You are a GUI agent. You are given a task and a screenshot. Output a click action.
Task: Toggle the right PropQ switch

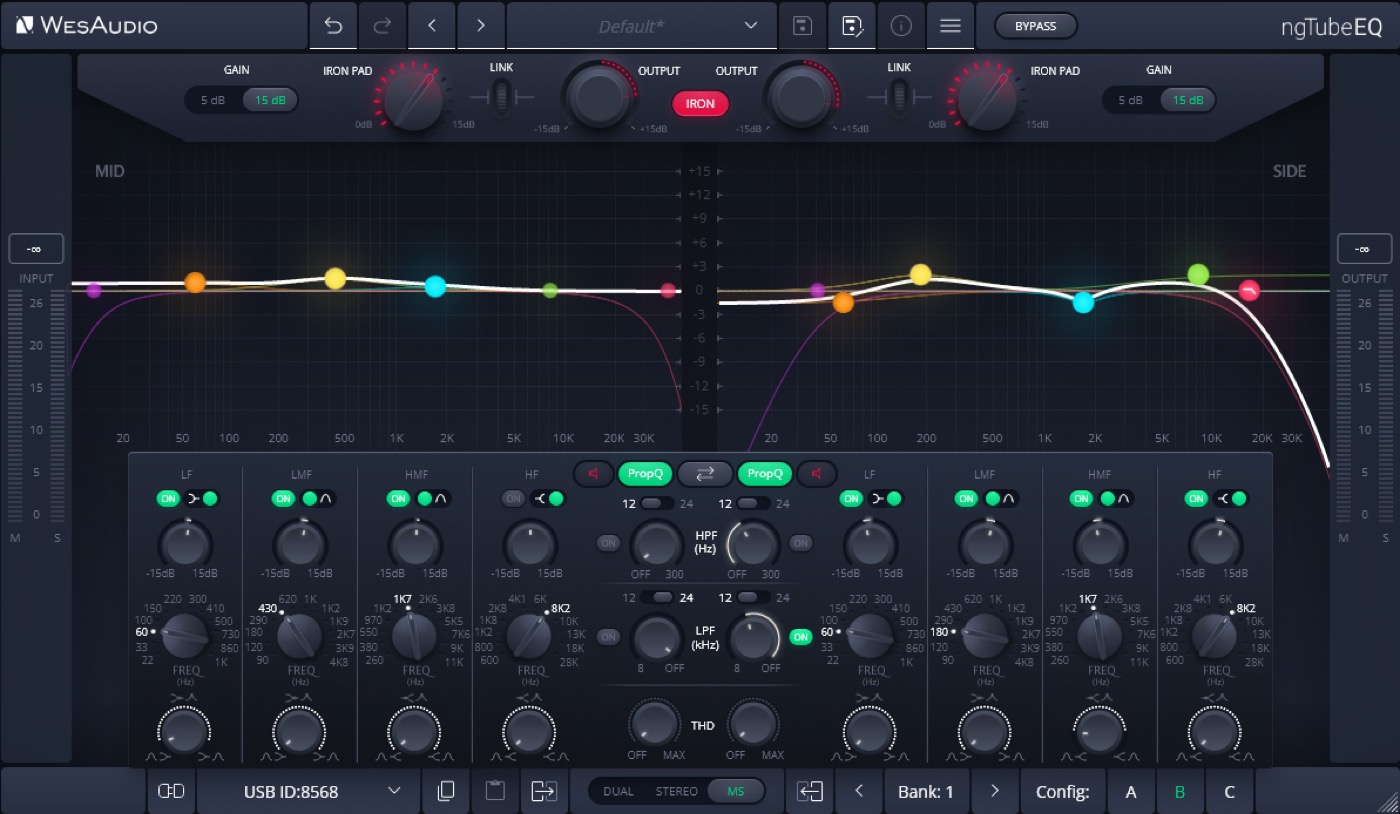pos(765,473)
